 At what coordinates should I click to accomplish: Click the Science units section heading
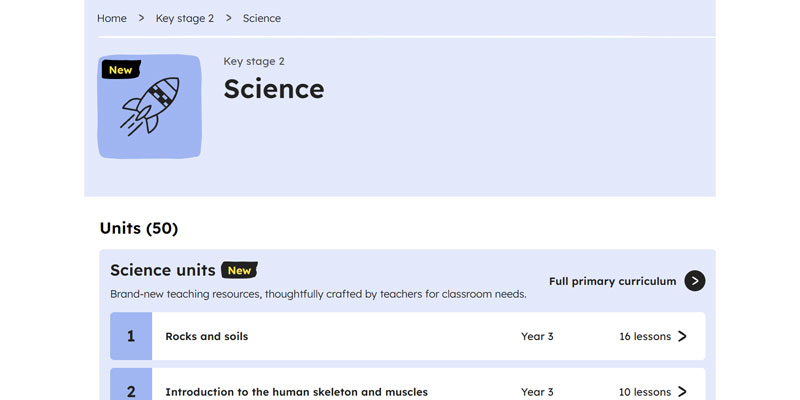[x=163, y=270]
